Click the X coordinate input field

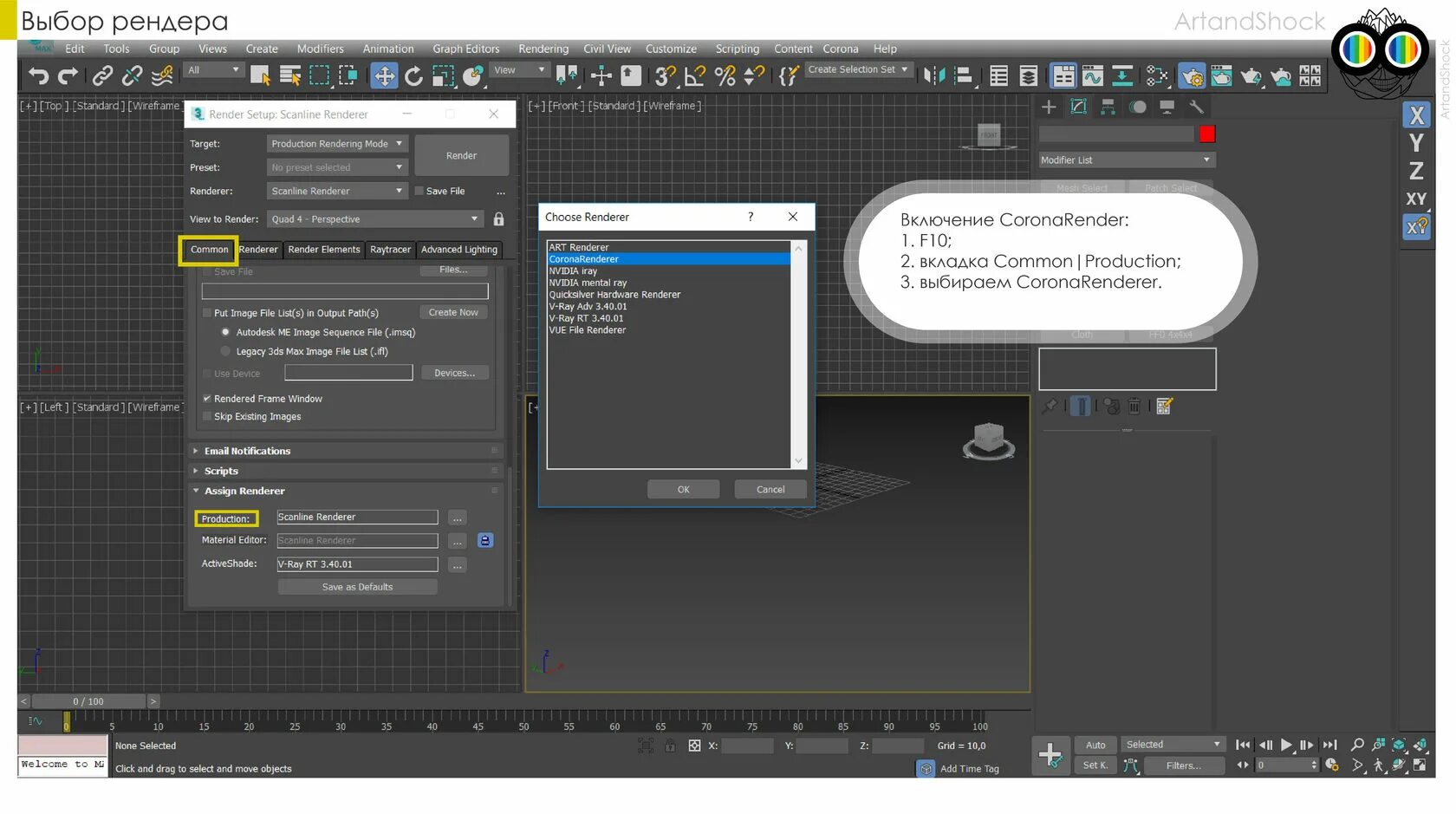pyautogui.click(x=747, y=746)
